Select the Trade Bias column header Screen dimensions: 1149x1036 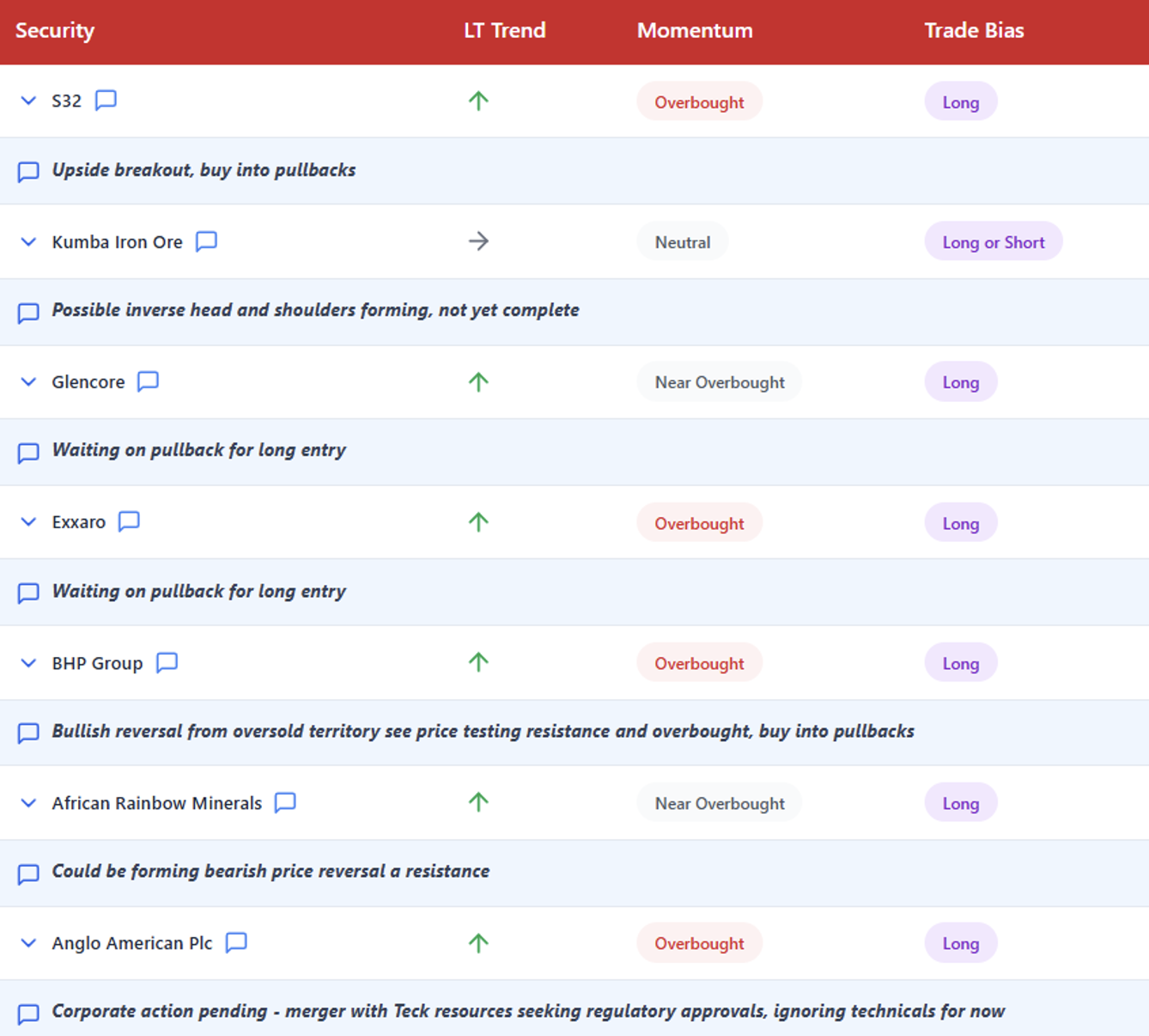pos(974,31)
